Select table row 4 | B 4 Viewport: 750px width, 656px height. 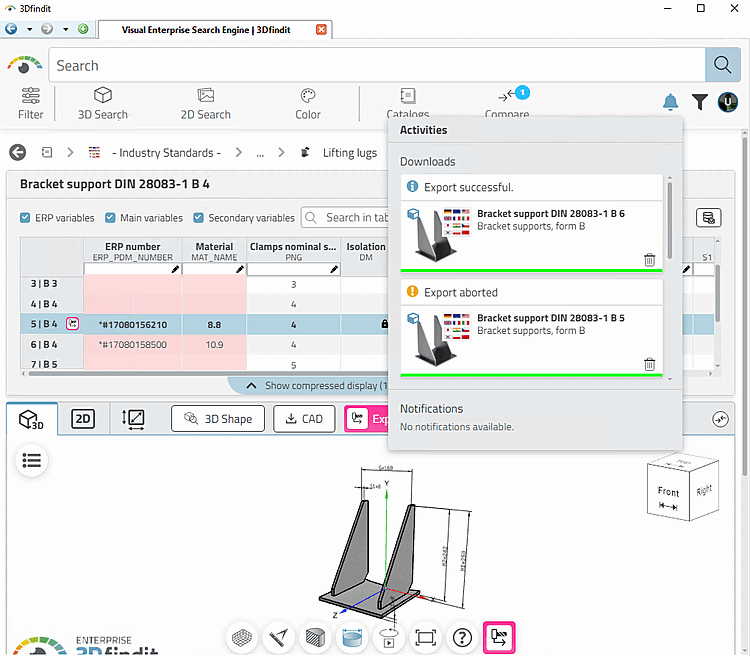[44, 304]
